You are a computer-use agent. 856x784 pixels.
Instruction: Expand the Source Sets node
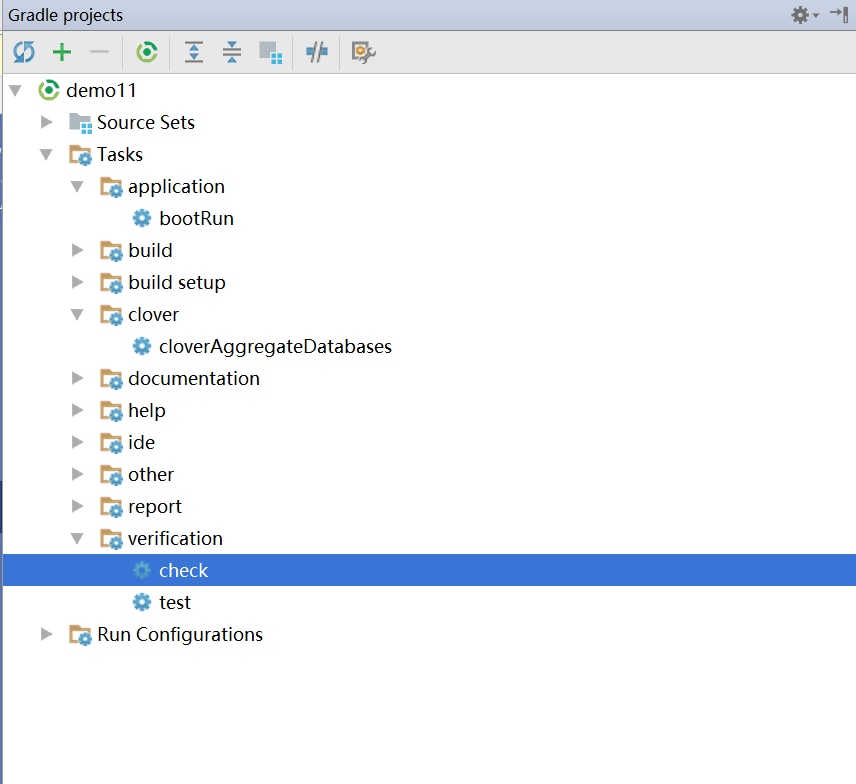tap(47, 122)
